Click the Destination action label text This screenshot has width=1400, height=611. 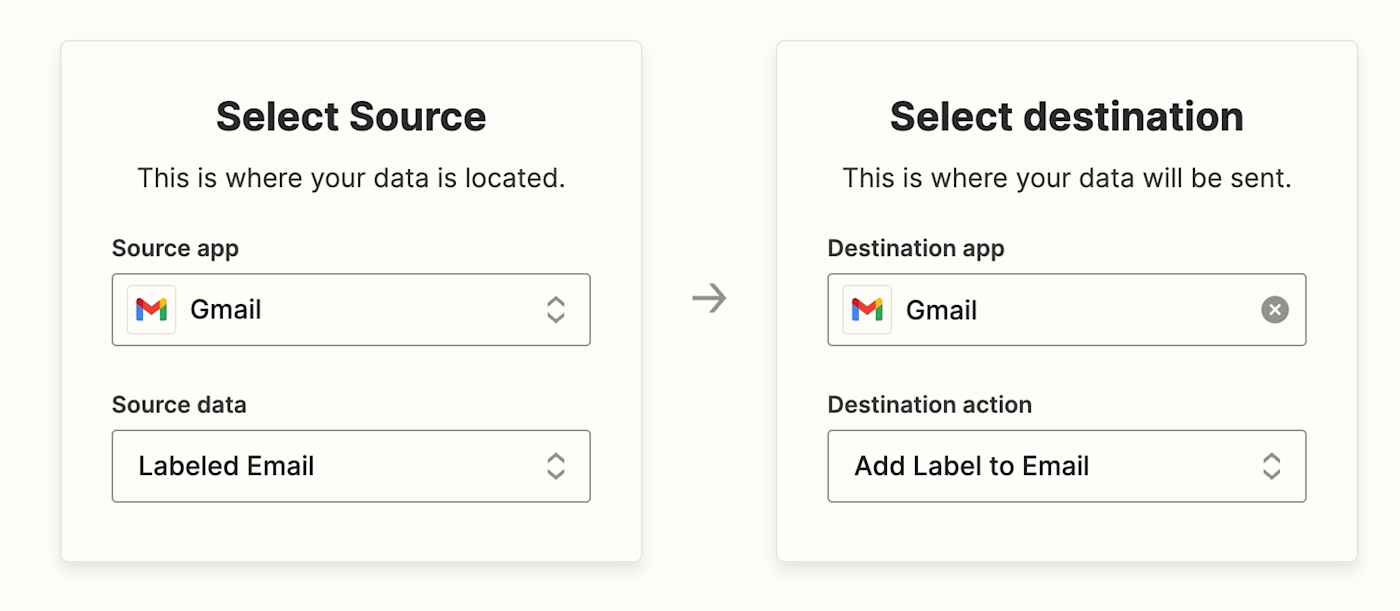pyautogui.click(x=930, y=404)
